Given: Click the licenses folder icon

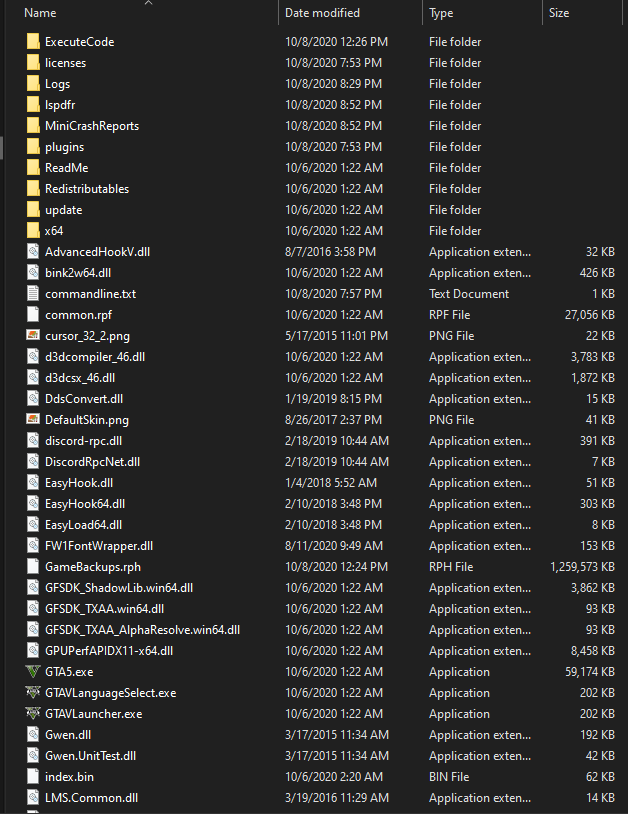Looking at the screenshot, I should point(33,63).
